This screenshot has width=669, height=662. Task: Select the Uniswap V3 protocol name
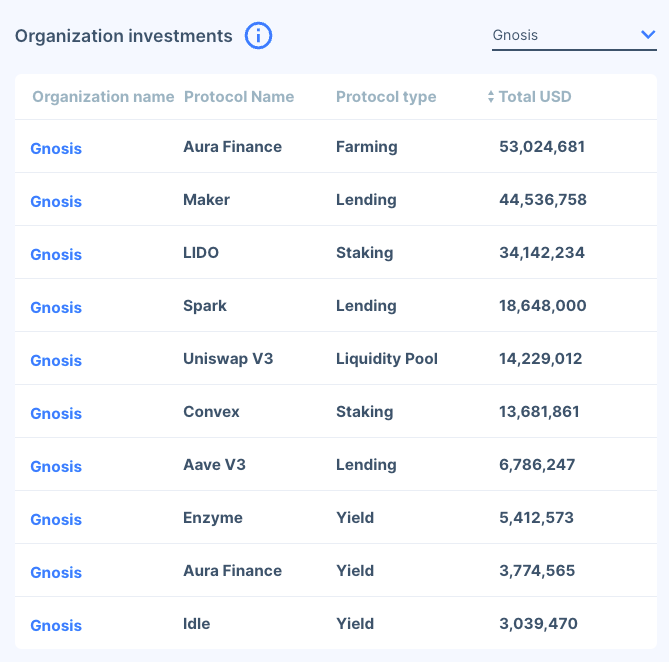pyautogui.click(x=228, y=359)
